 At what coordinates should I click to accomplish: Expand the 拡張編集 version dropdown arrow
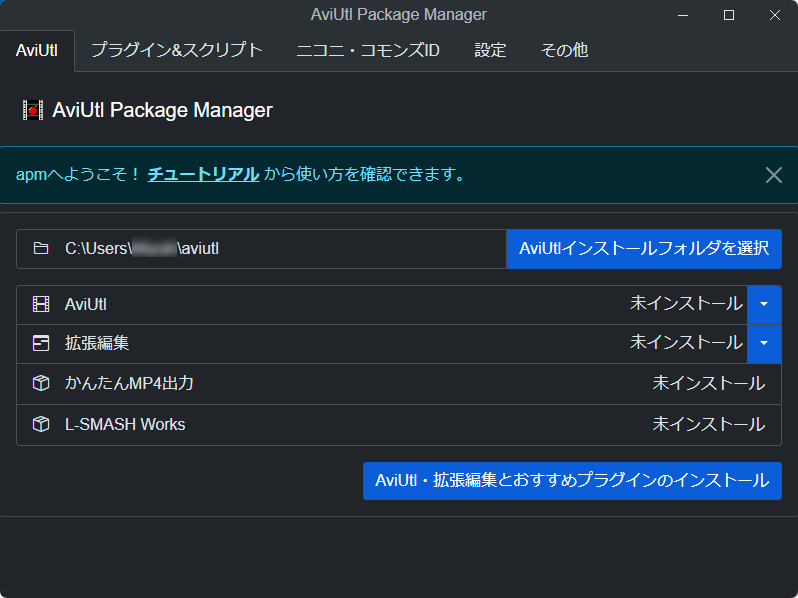click(x=764, y=343)
